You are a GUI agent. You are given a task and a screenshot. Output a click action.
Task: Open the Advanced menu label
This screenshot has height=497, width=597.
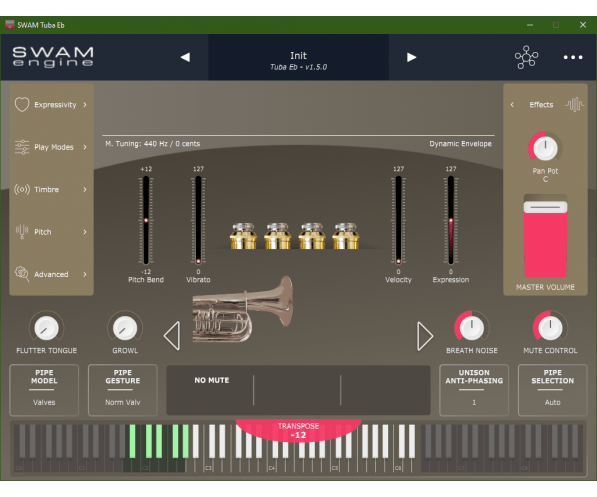pyautogui.click(x=51, y=274)
